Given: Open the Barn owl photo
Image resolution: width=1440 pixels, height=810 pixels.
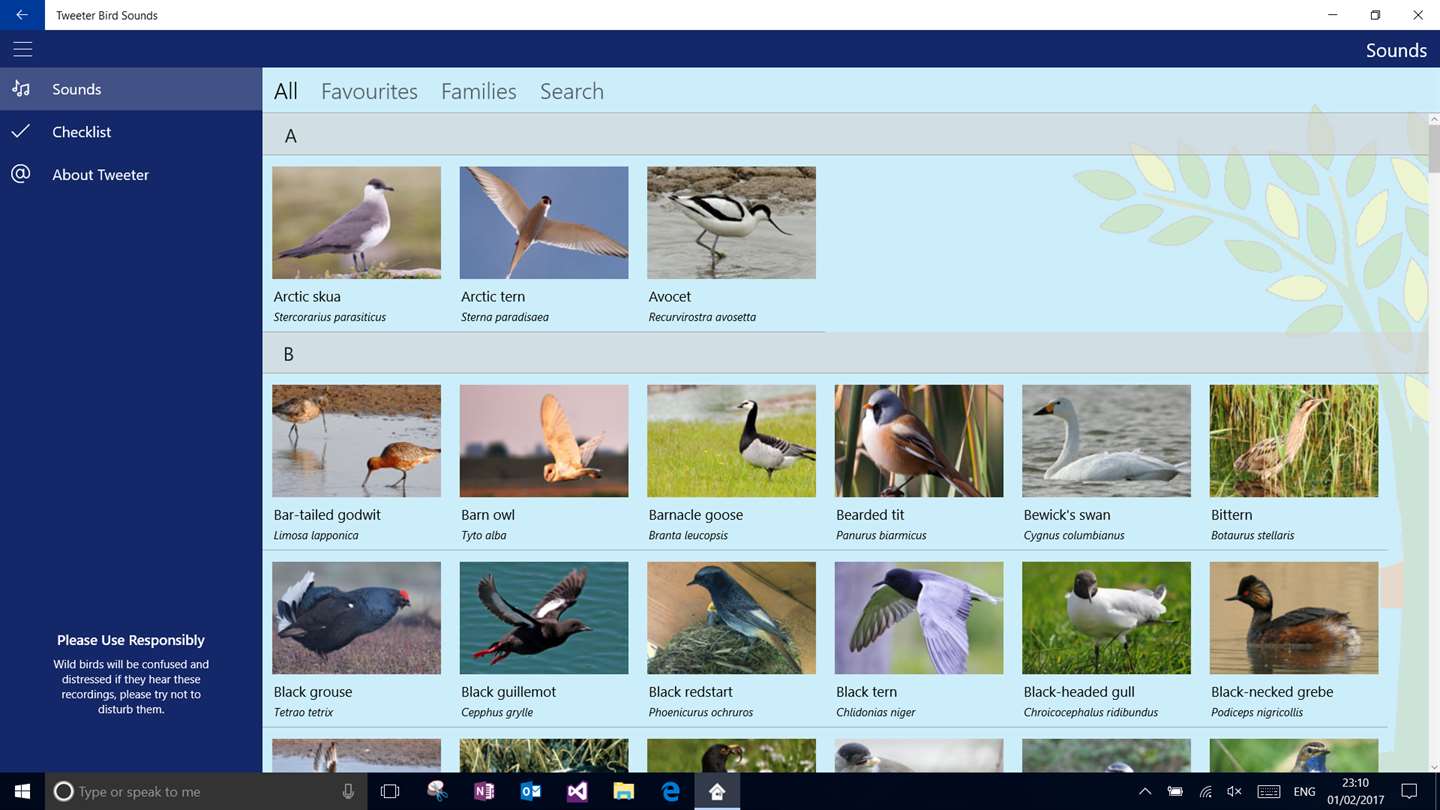Looking at the screenshot, I should coord(544,441).
